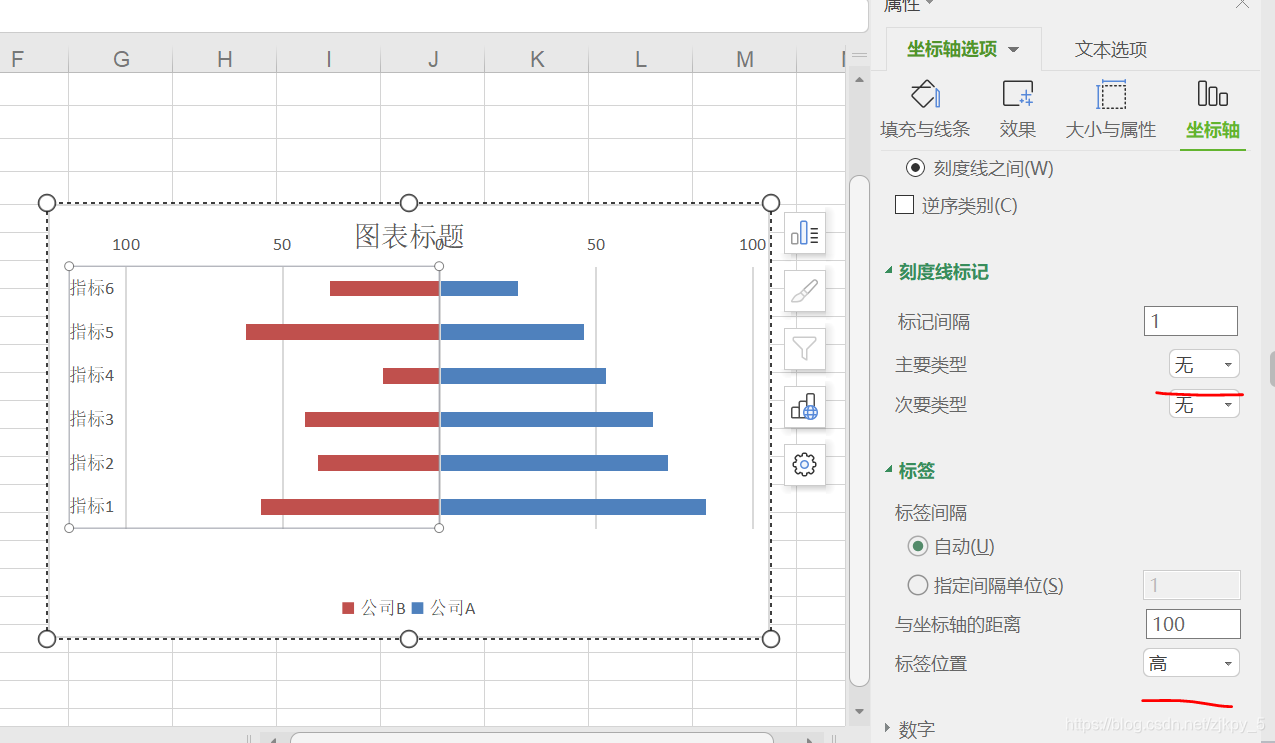Click the 公司A legend entry
The height and width of the screenshot is (743, 1275).
(x=443, y=608)
